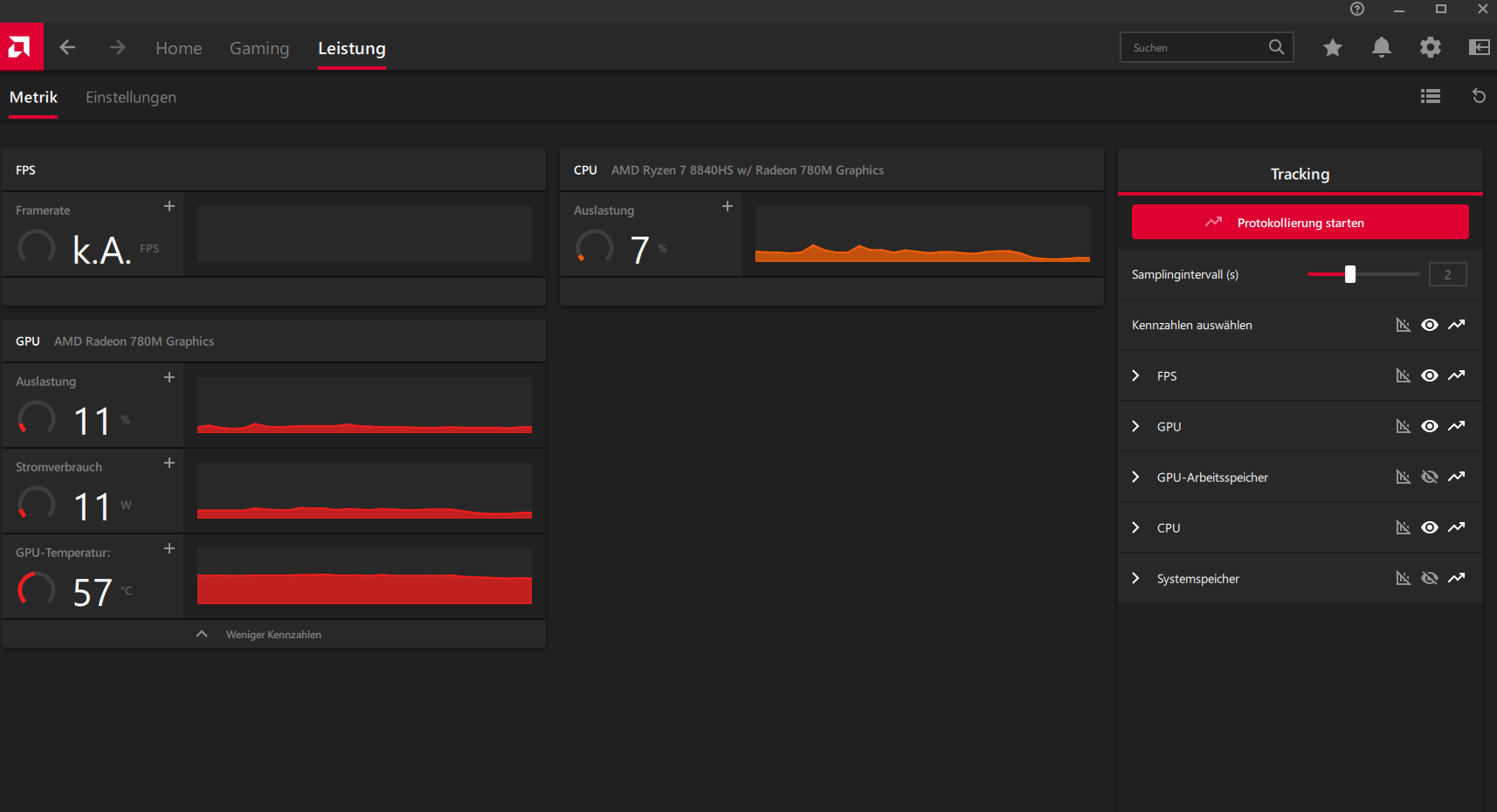Viewport: 1497px width, 812px height.
Task: Click the empty Framerate graph area
Action: click(364, 234)
